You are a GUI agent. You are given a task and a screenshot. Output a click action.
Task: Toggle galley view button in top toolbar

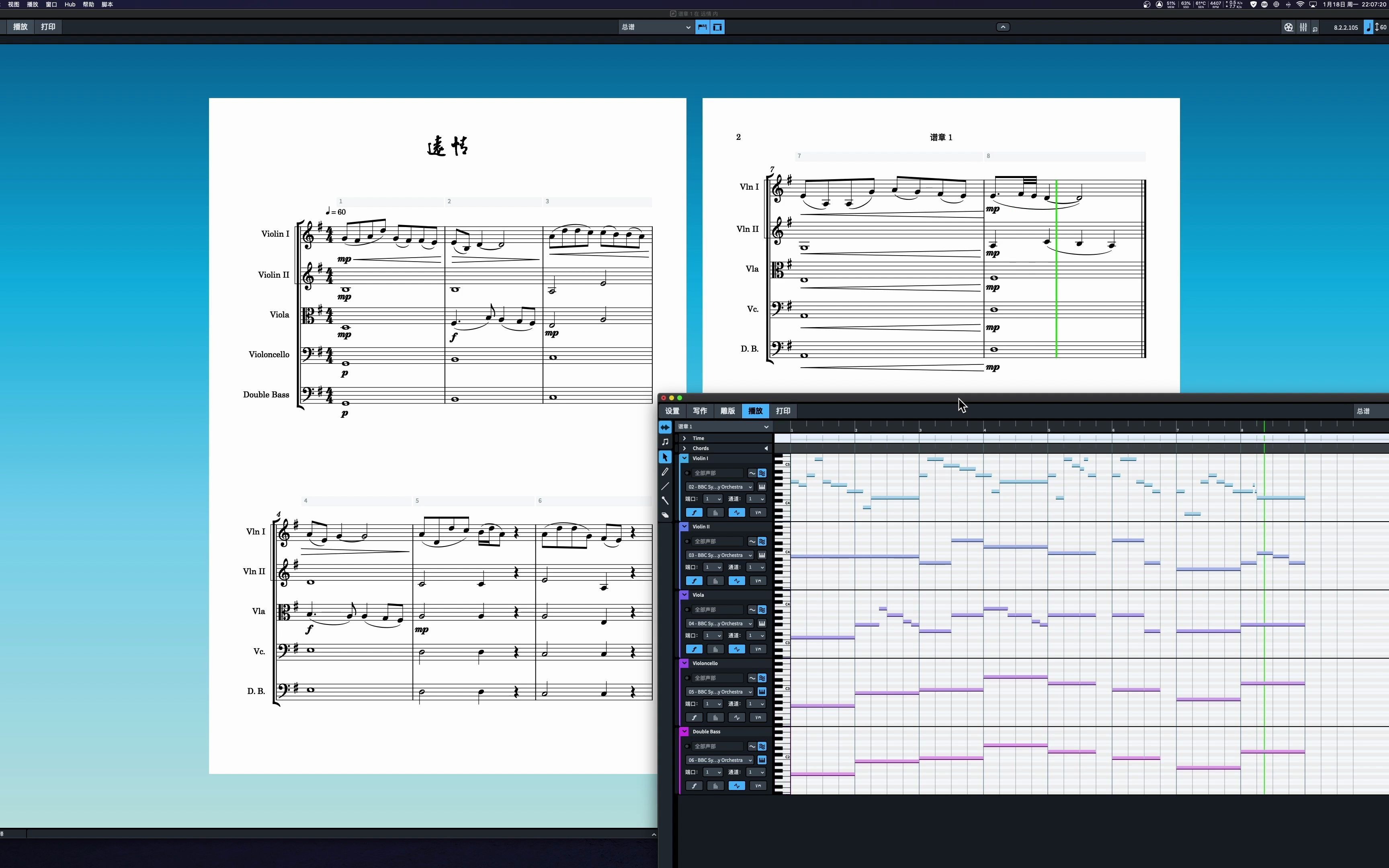[x=702, y=27]
